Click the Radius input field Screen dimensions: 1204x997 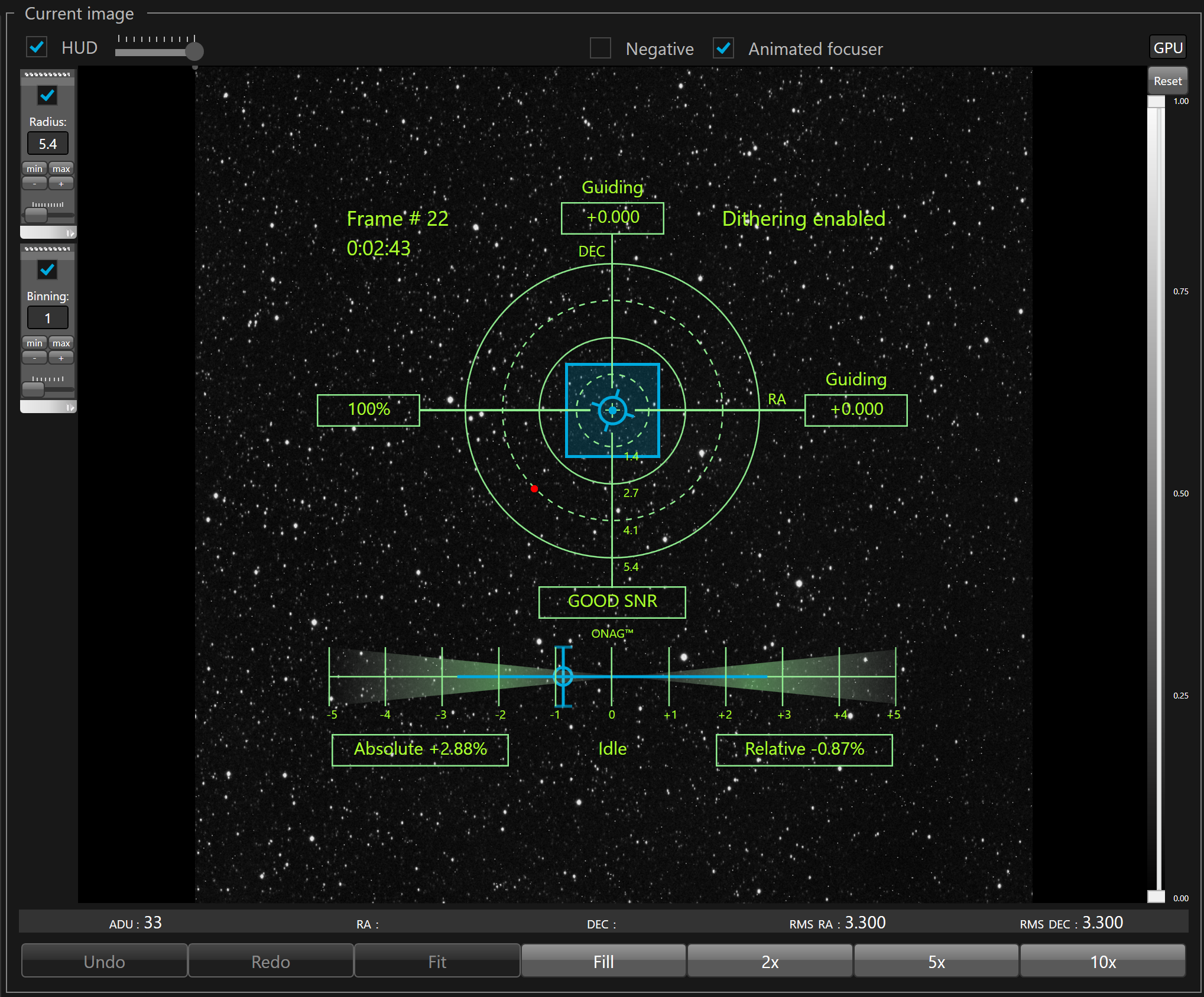point(47,144)
